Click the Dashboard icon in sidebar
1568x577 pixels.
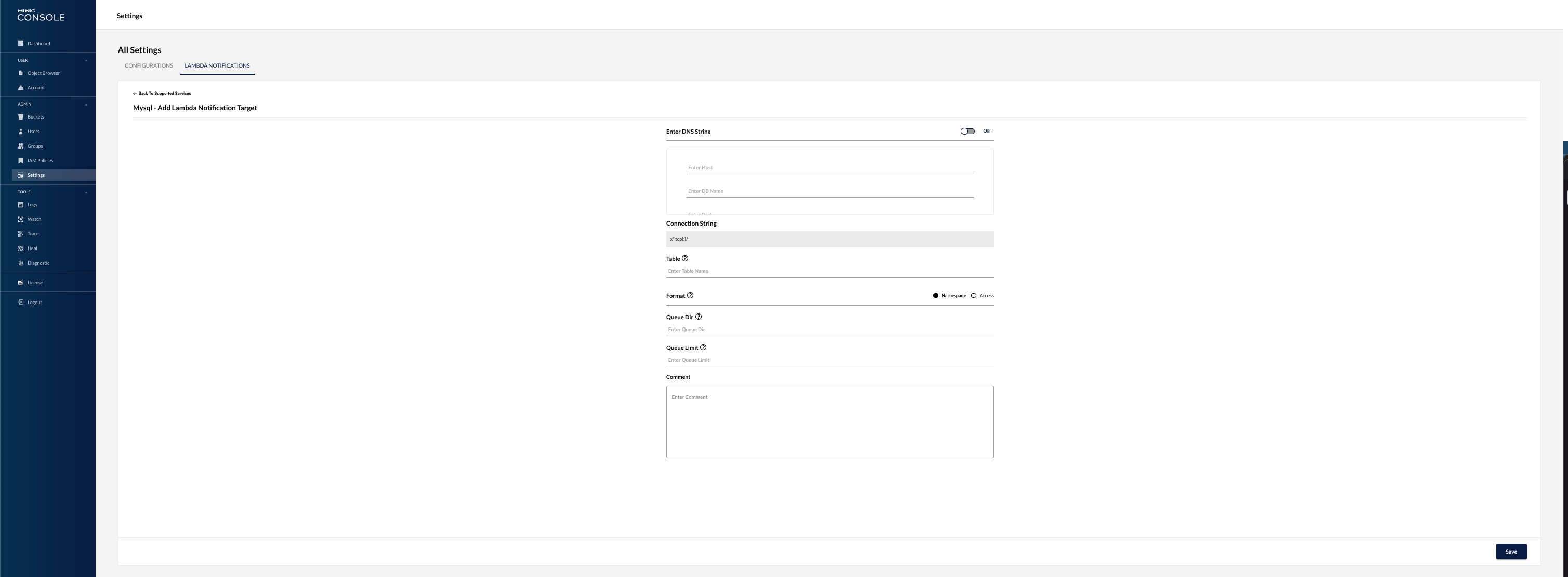(21, 43)
